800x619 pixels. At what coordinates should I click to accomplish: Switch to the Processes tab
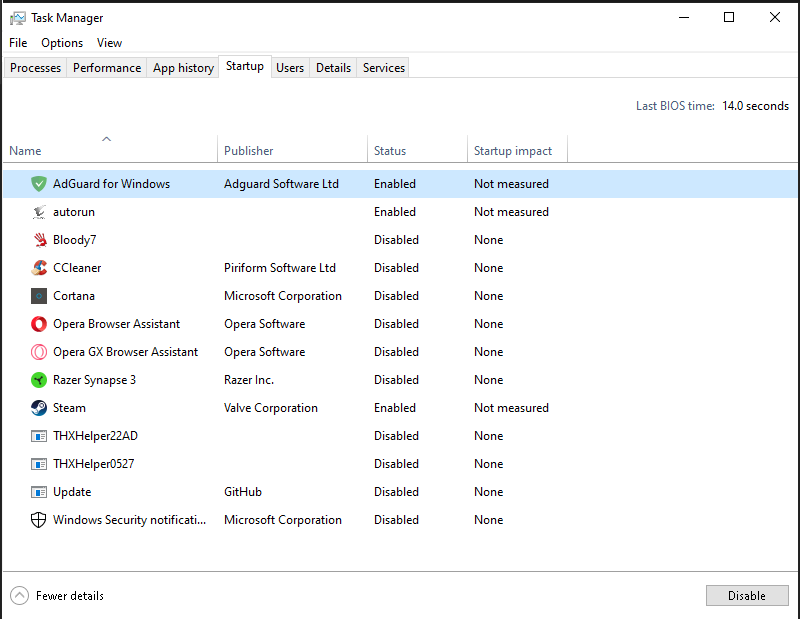[36, 68]
